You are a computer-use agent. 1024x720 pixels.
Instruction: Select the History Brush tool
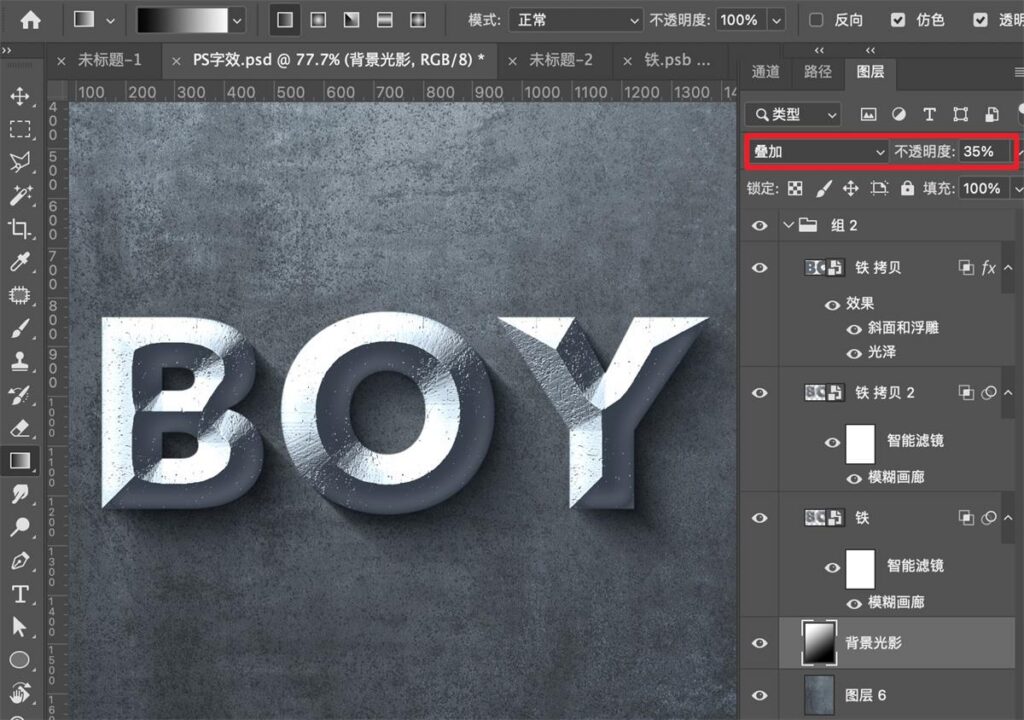(x=20, y=395)
